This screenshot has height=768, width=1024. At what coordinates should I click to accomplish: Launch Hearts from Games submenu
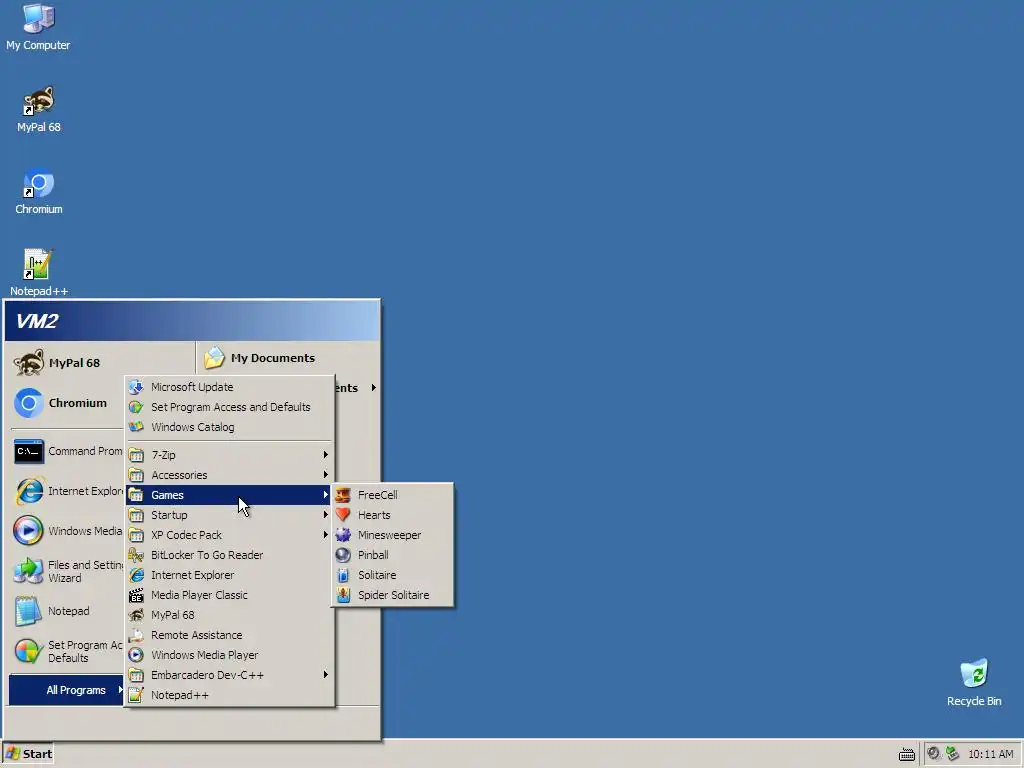[392, 515]
